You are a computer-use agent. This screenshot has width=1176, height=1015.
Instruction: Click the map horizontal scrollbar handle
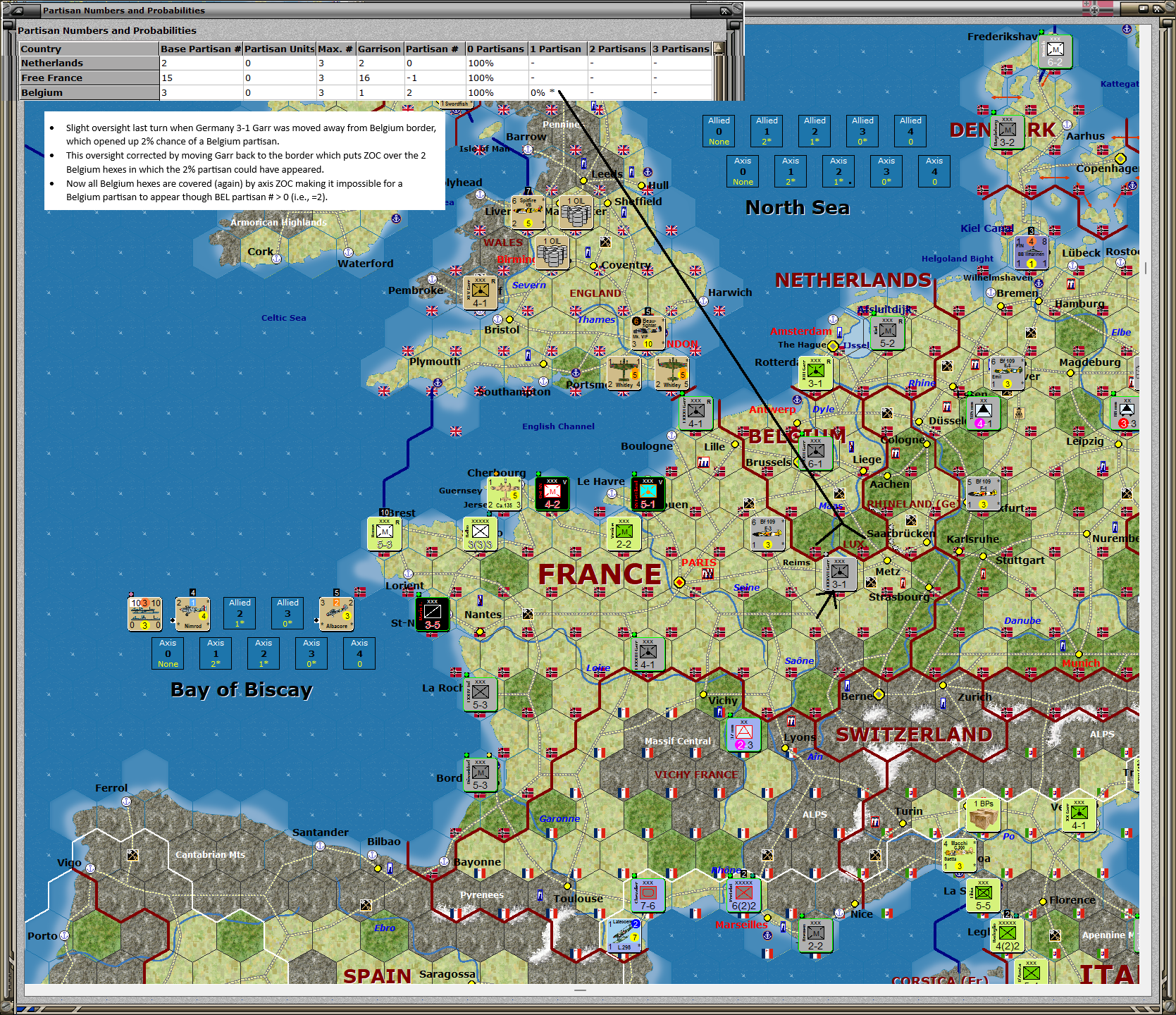pos(580,990)
